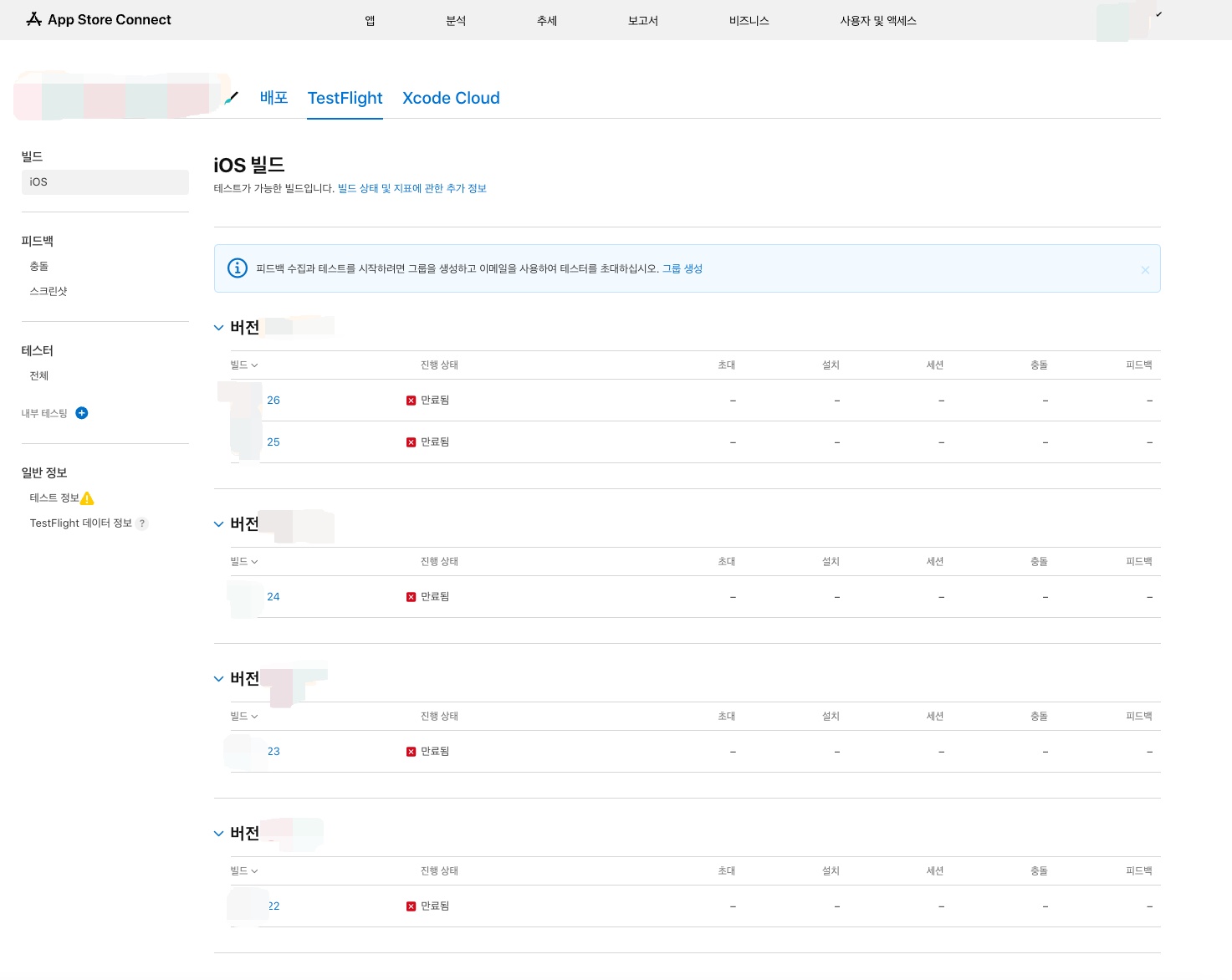Click the 그룹 생성 link in banner
The image size is (1232, 980).
[682, 268]
